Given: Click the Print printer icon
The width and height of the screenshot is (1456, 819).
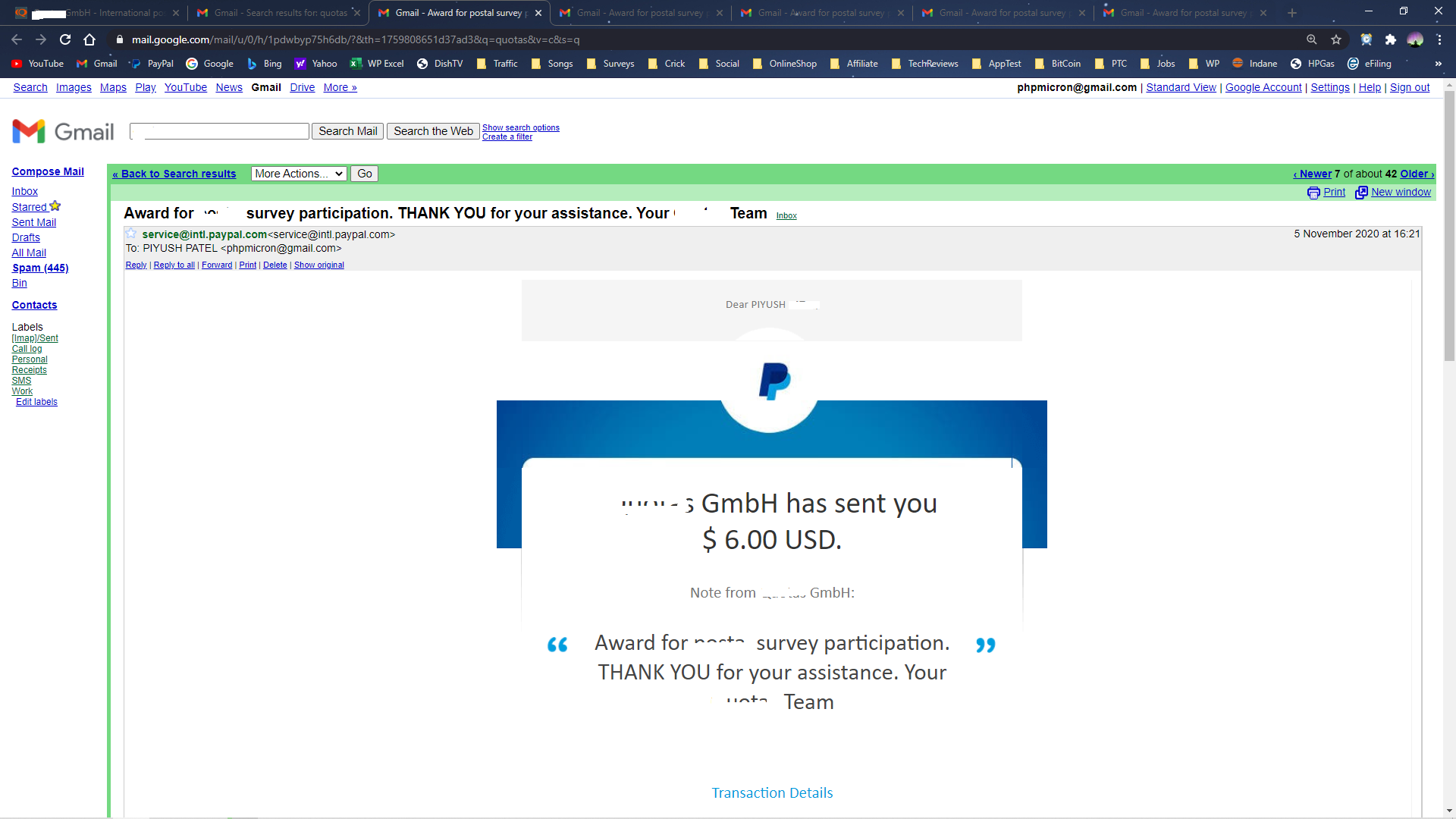Looking at the screenshot, I should click(x=1313, y=193).
